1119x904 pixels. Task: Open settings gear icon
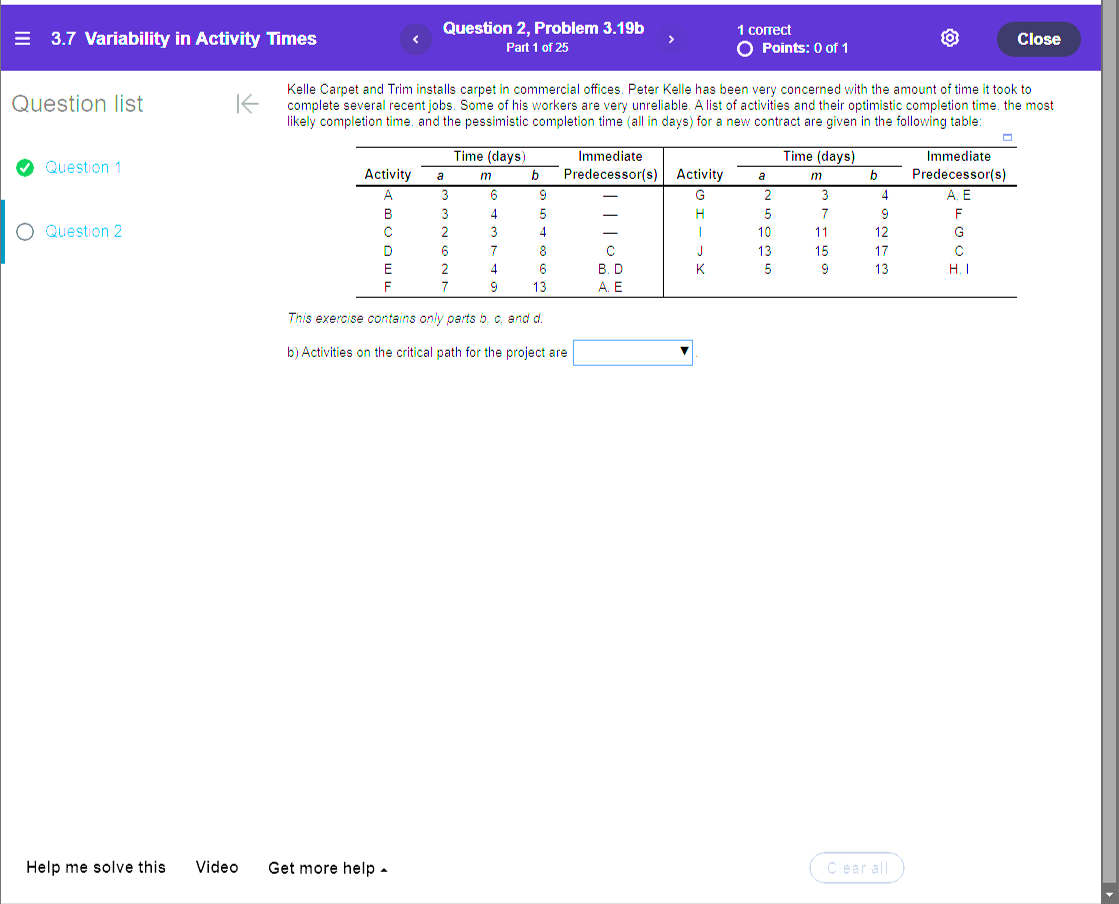(x=950, y=39)
